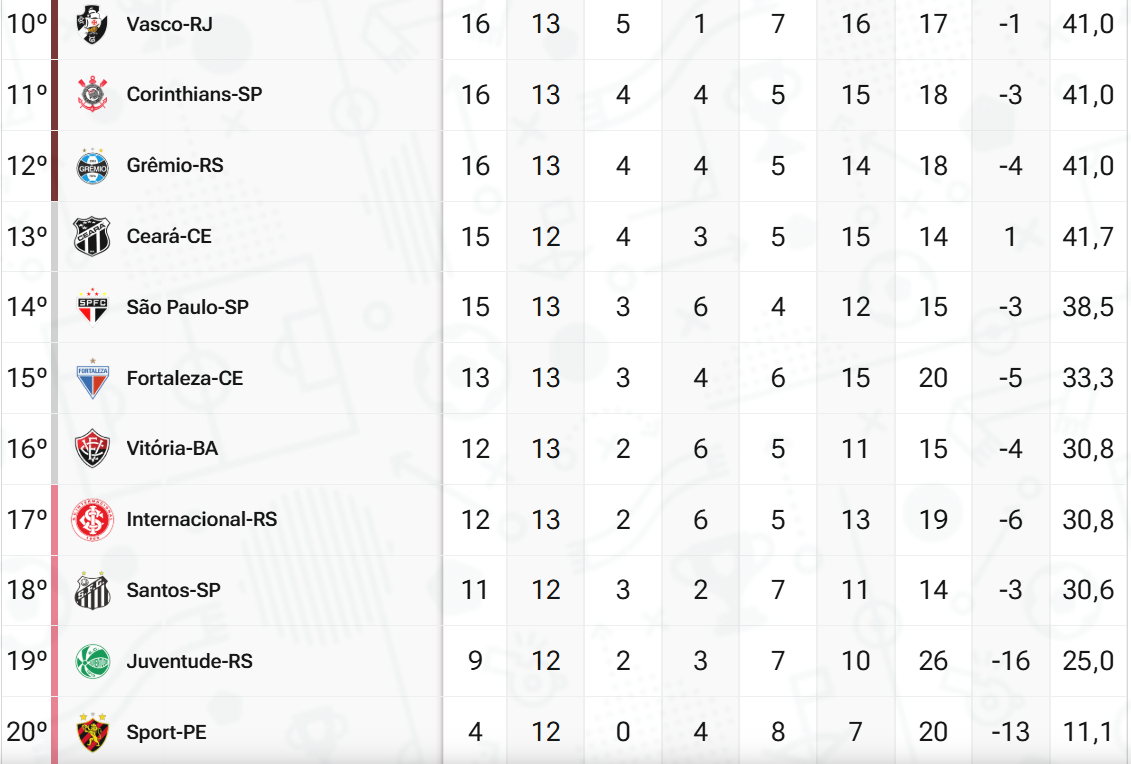The image size is (1131, 764).
Task: Select the São Paulo-SP shield logo
Action: 93,307
